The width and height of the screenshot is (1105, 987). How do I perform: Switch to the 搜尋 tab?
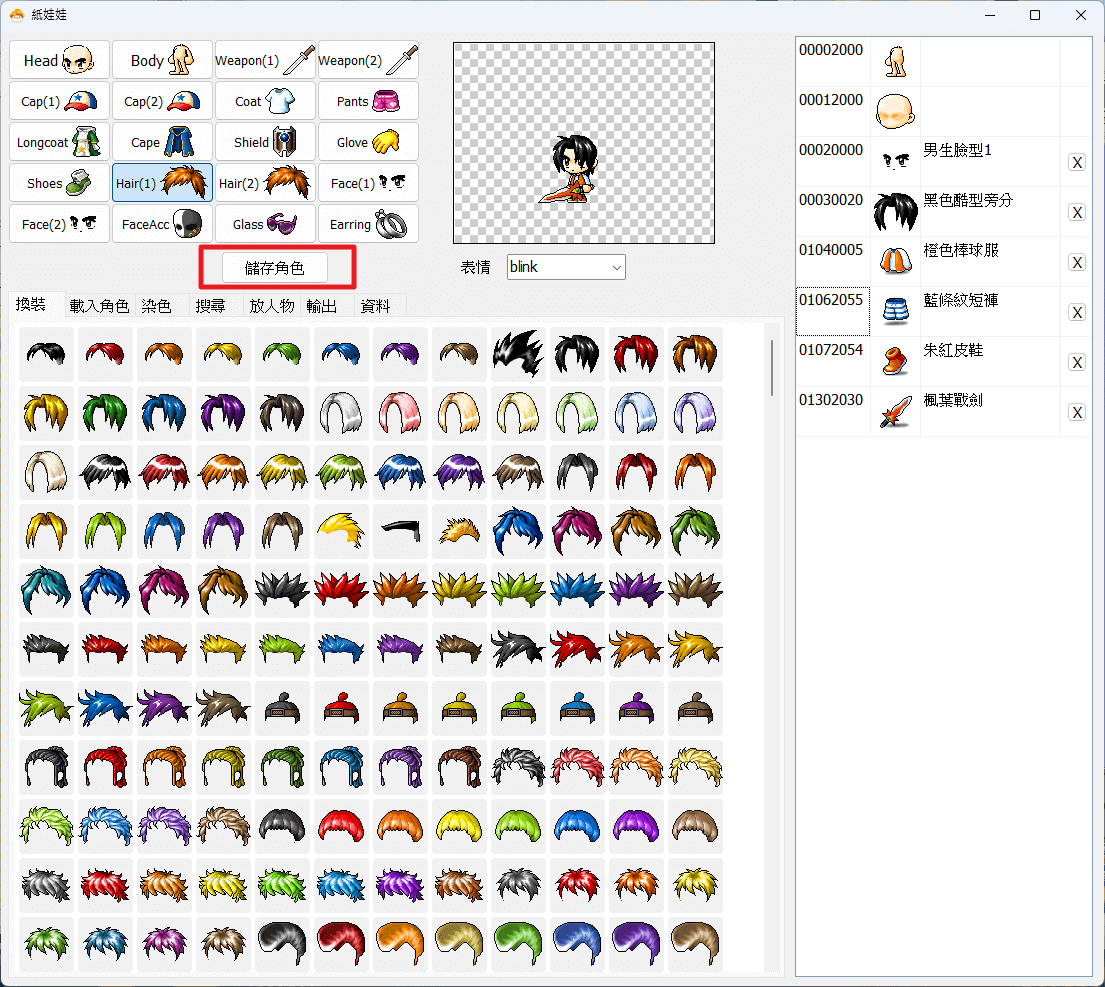point(211,306)
